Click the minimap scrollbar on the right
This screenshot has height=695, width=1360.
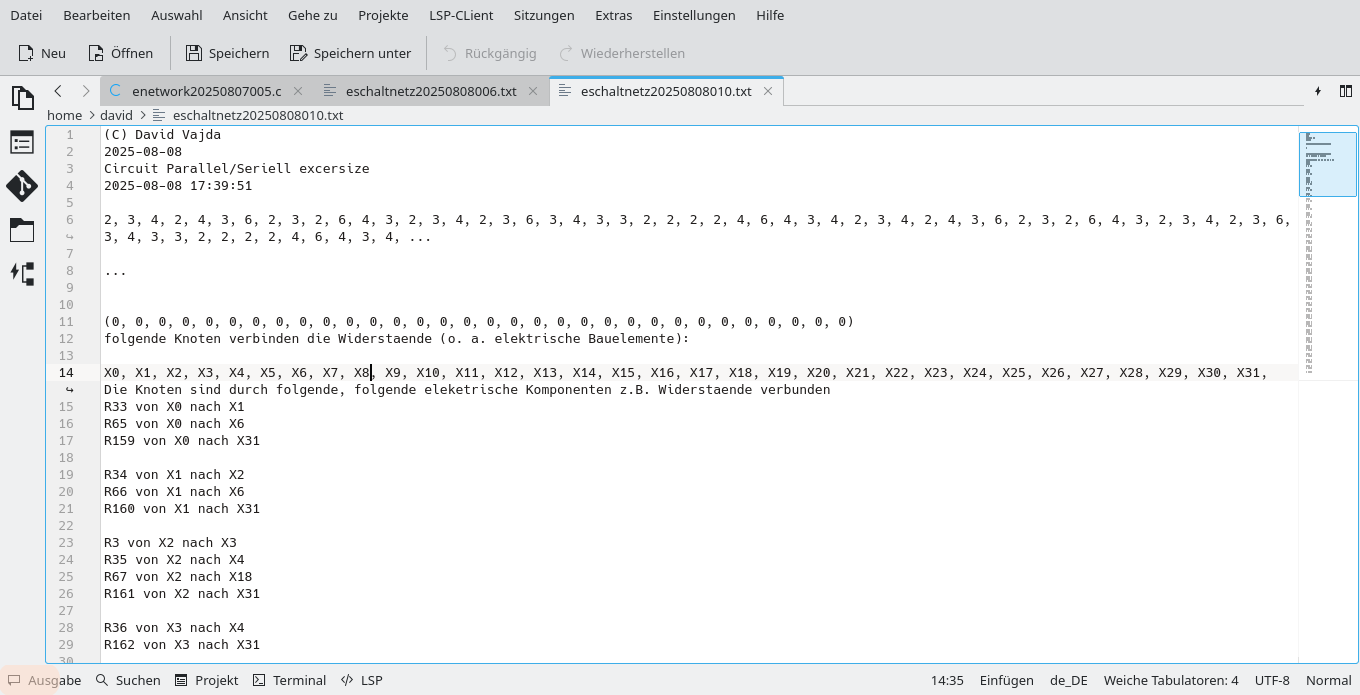[1327, 163]
